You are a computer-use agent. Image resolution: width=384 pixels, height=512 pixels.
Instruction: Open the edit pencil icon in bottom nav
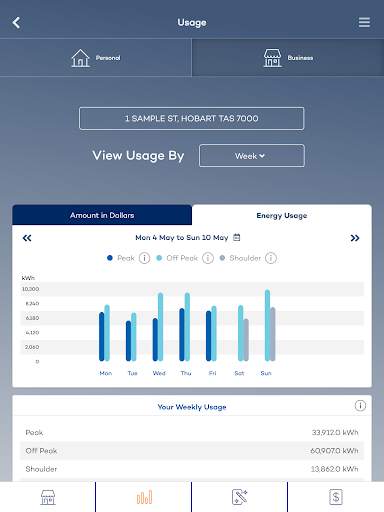coord(240,497)
